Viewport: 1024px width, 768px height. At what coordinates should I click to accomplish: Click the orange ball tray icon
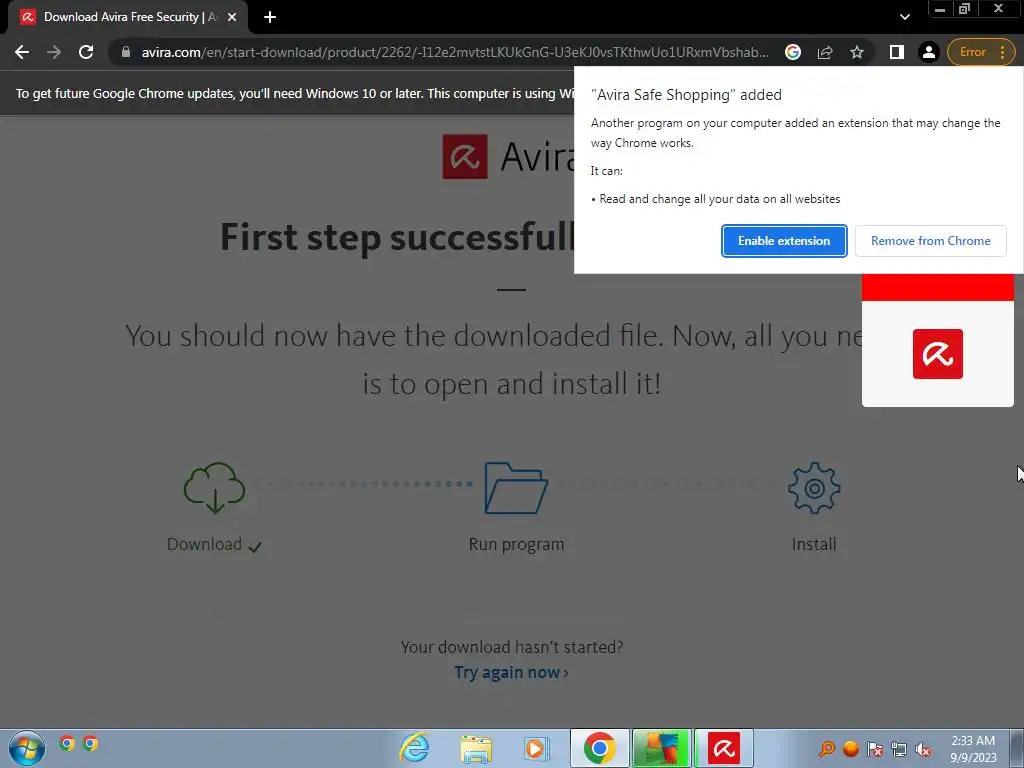(x=851, y=748)
